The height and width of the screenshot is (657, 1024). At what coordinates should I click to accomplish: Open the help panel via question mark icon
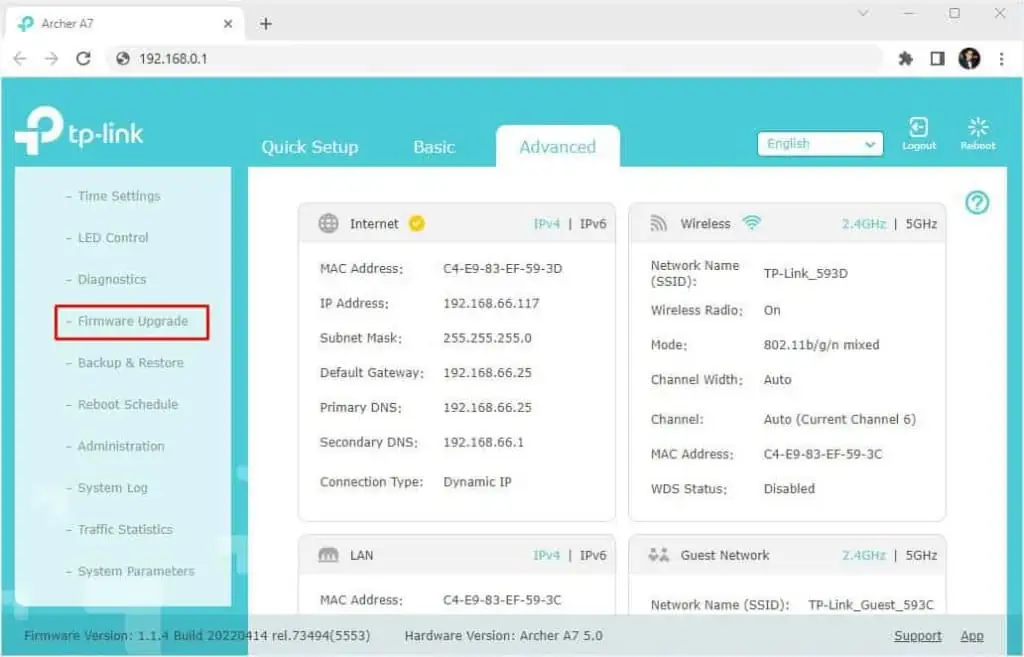click(x=977, y=203)
